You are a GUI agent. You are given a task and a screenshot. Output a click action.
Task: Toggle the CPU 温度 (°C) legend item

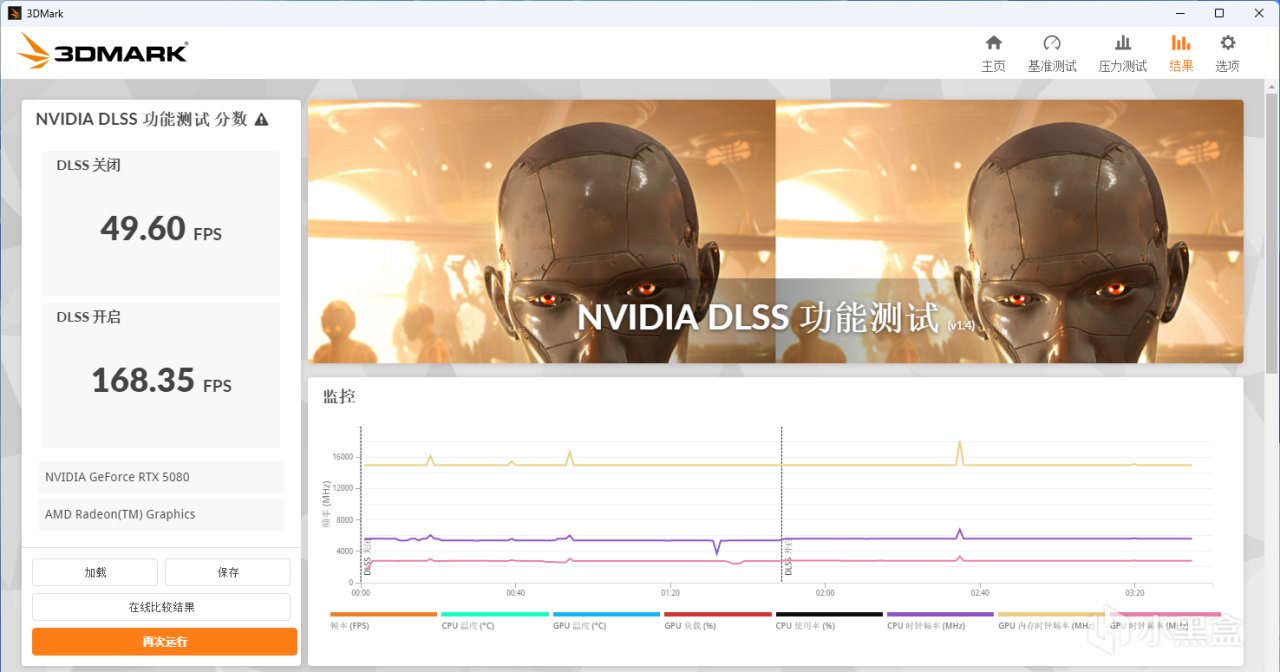click(495, 619)
